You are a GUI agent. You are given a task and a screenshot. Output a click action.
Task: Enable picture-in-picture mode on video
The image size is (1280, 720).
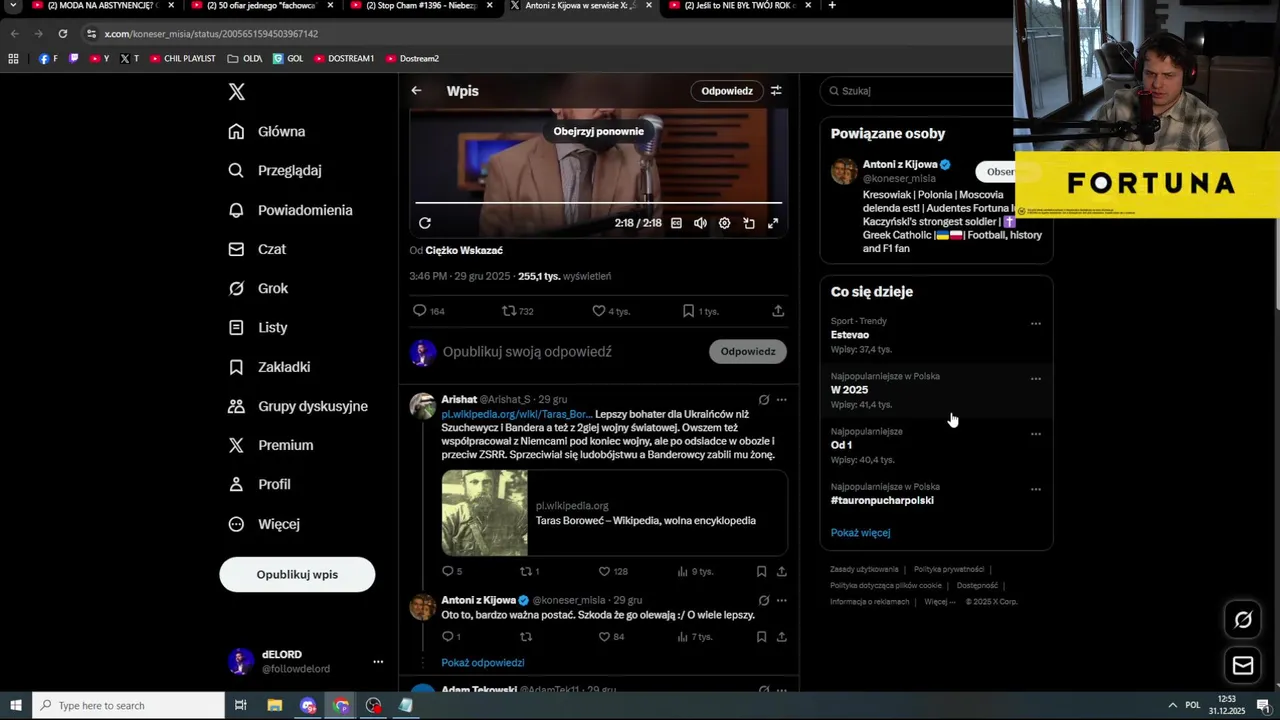pos(749,223)
